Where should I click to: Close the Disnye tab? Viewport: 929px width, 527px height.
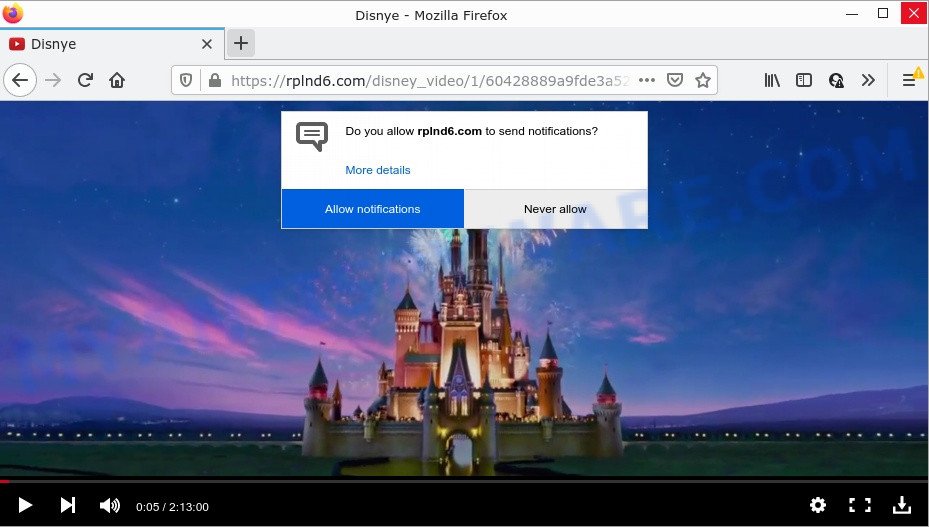point(207,44)
